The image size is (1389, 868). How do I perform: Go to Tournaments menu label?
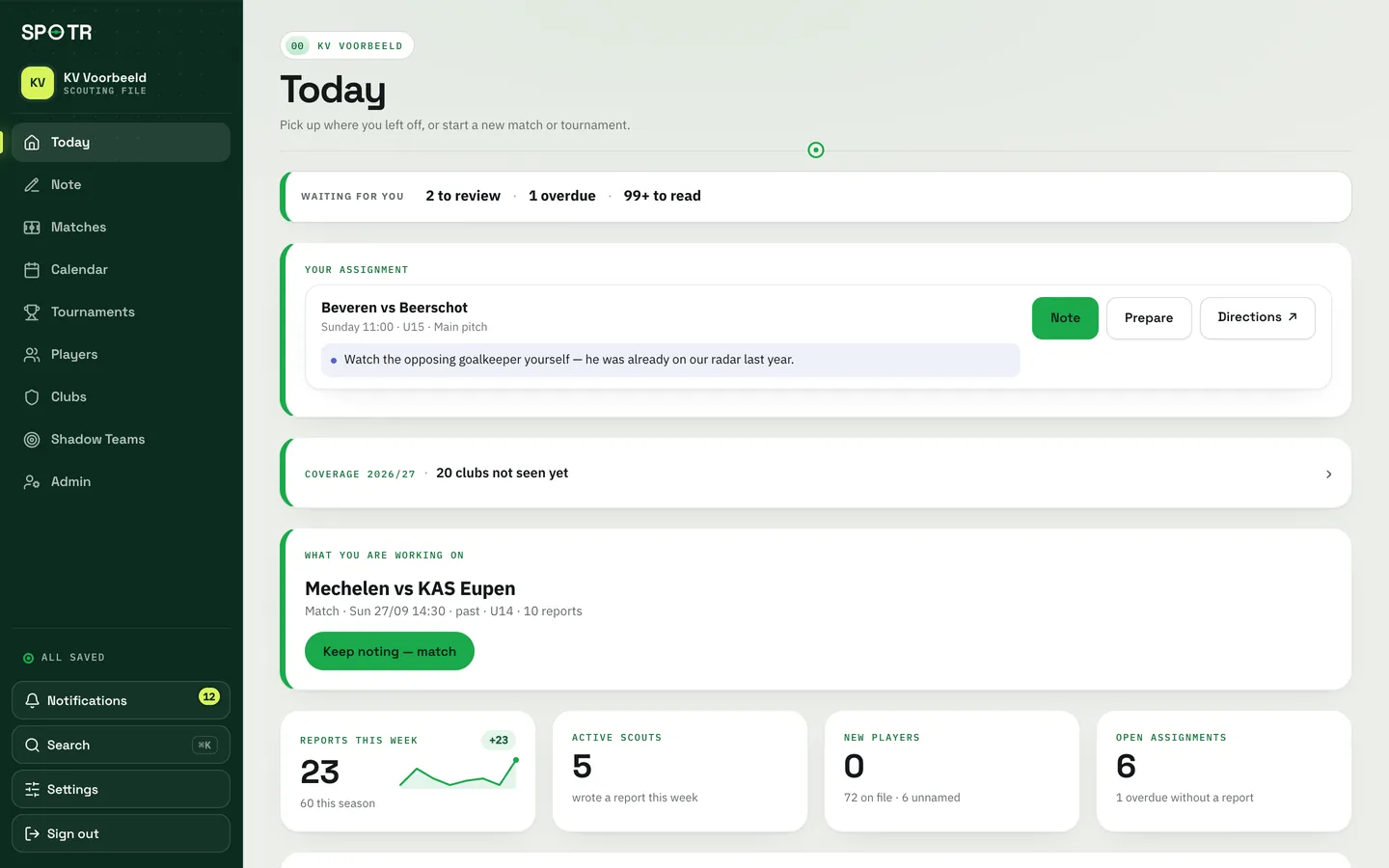coord(93,312)
